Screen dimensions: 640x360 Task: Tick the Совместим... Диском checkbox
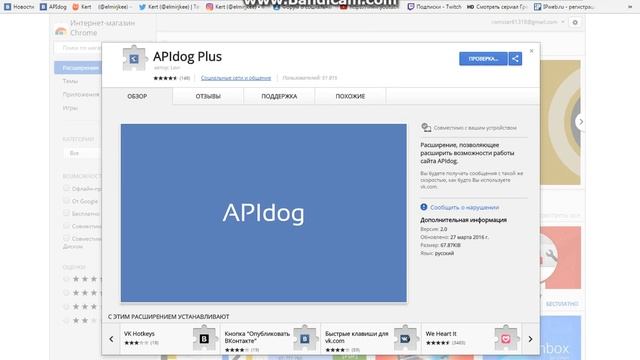[66, 238]
